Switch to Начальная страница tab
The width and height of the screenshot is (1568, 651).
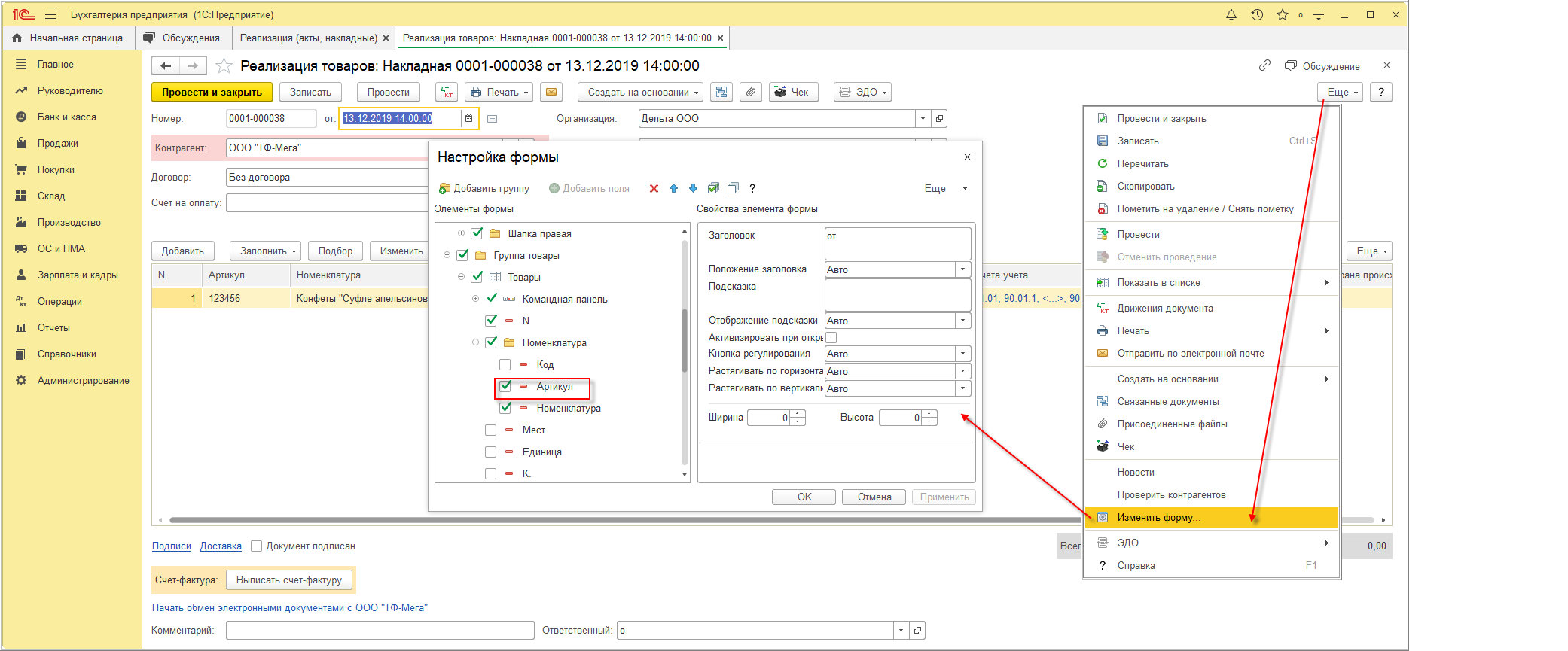pos(69,38)
